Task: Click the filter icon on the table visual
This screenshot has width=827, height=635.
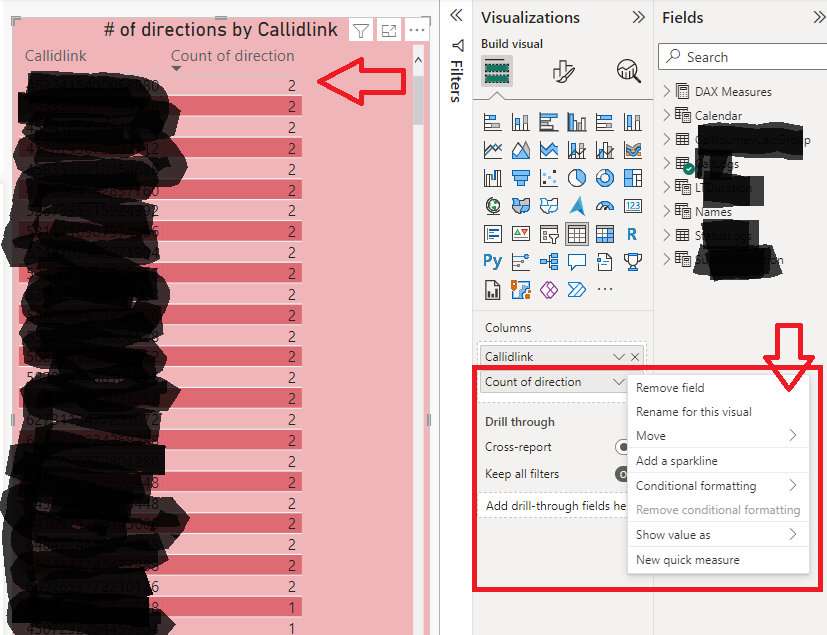Action: [361, 31]
